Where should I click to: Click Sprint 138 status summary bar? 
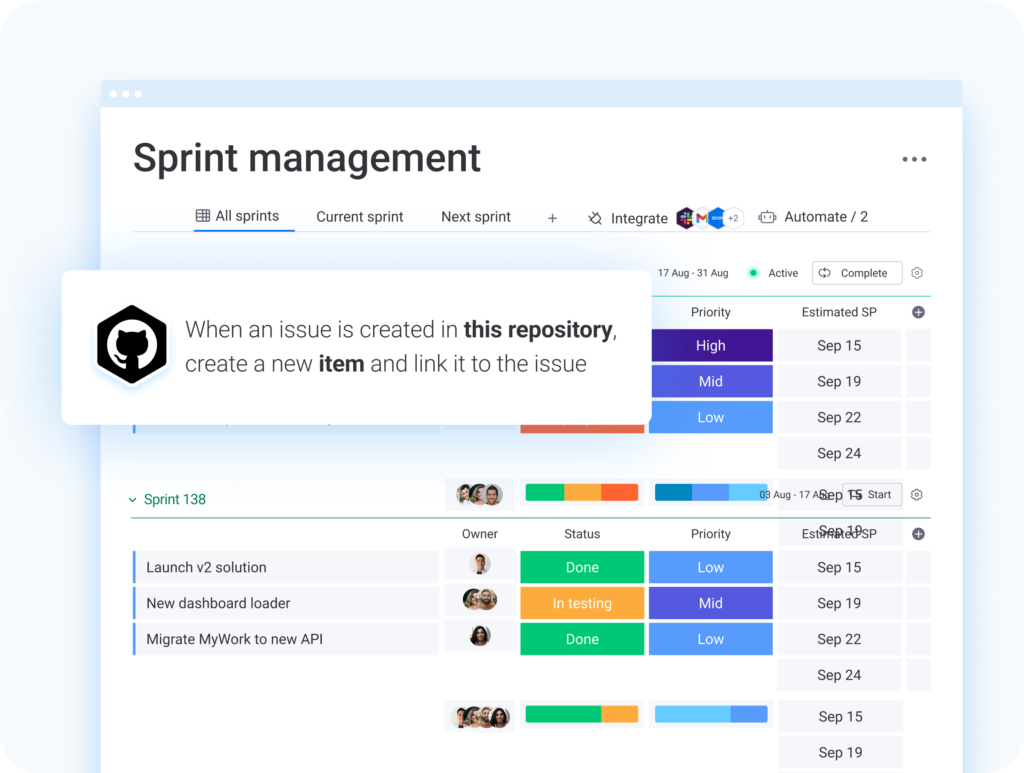582,492
